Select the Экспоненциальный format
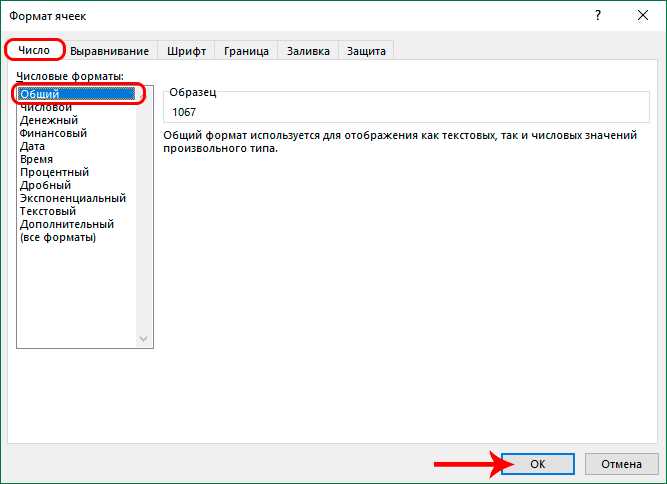The width and height of the screenshot is (667, 484). coord(77,198)
